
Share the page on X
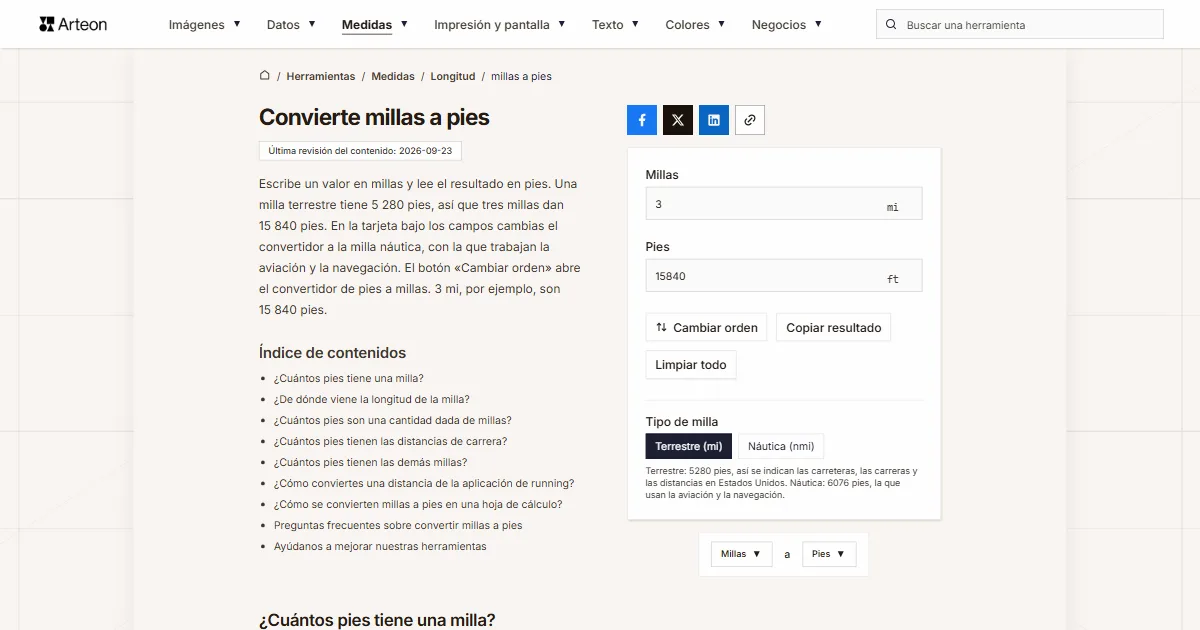click(x=678, y=120)
